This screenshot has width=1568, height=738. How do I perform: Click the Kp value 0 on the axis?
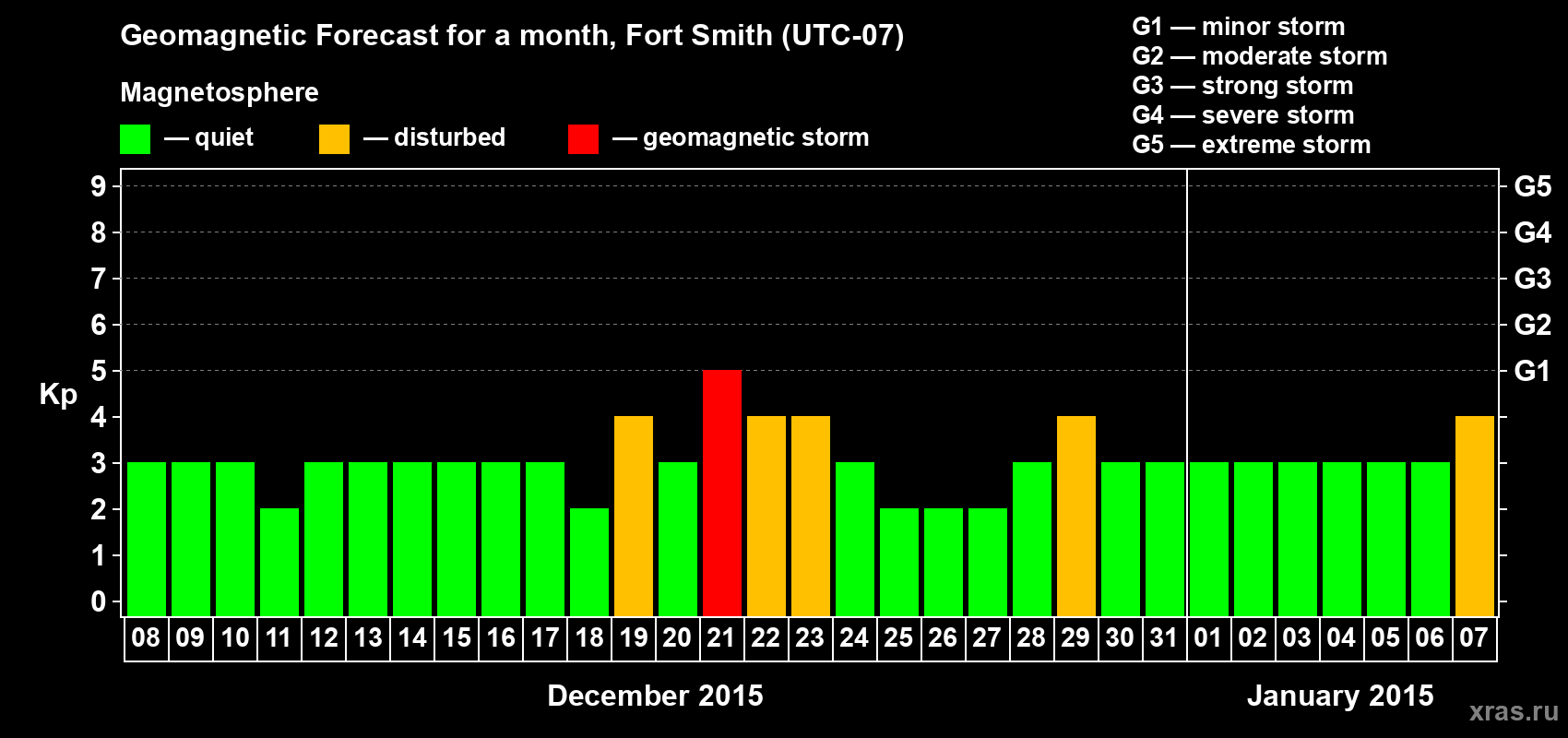coord(99,601)
